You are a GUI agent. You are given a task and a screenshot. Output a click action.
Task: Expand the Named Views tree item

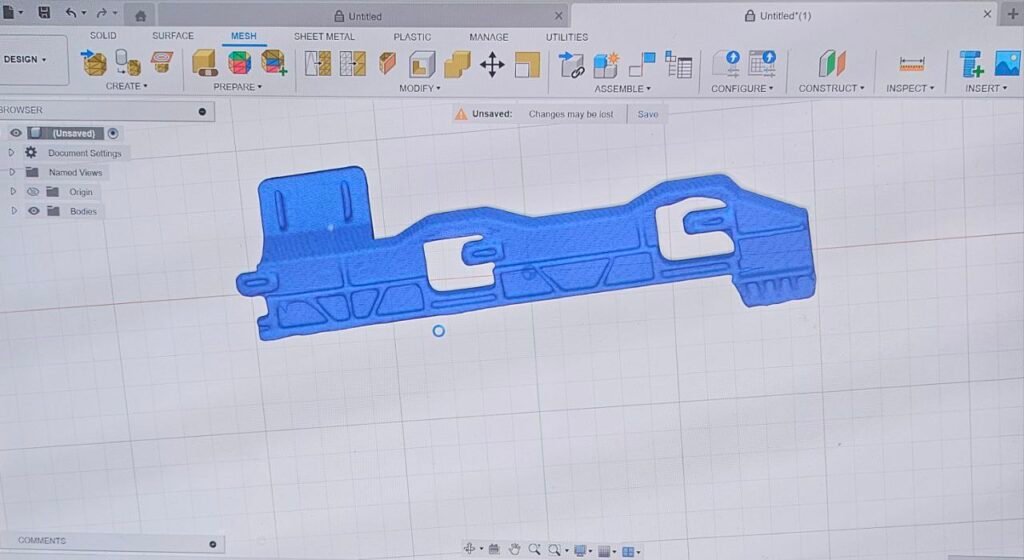pyautogui.click(x=11, y=172)
